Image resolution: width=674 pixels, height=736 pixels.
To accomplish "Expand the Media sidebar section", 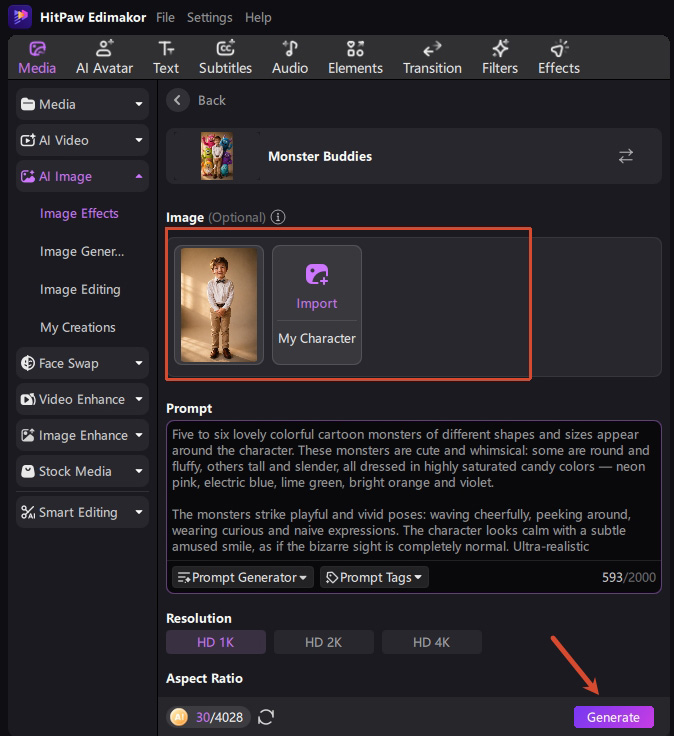I will coord(82,104).
